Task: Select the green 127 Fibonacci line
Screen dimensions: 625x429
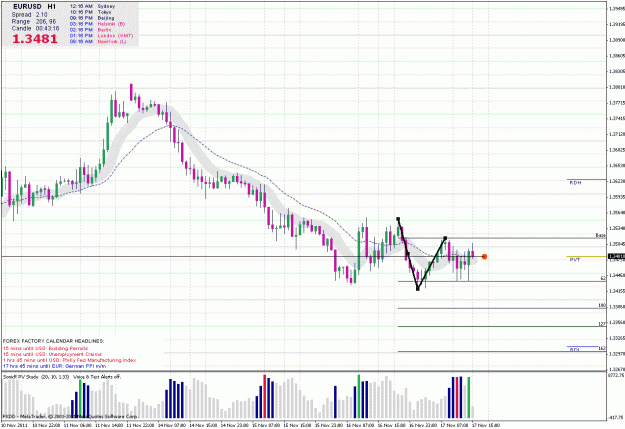Action: click(502, 327)
